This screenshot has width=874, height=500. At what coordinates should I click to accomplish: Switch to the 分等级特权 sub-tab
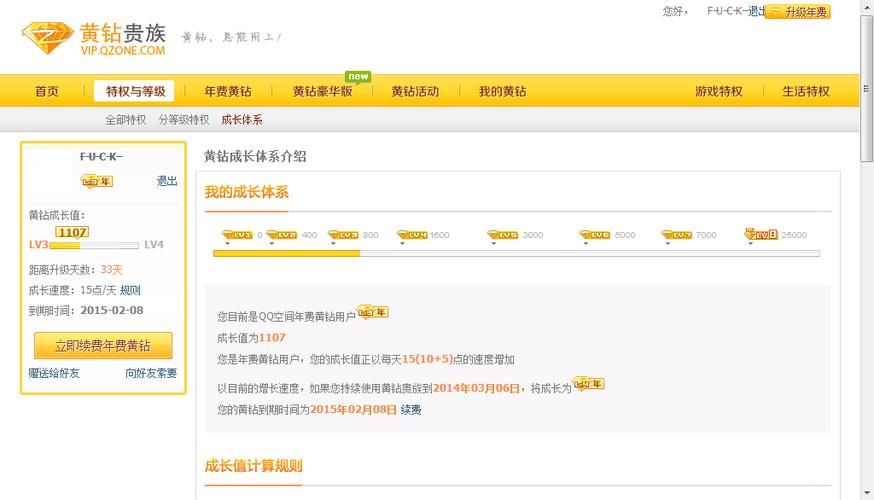tap(183, 120)
